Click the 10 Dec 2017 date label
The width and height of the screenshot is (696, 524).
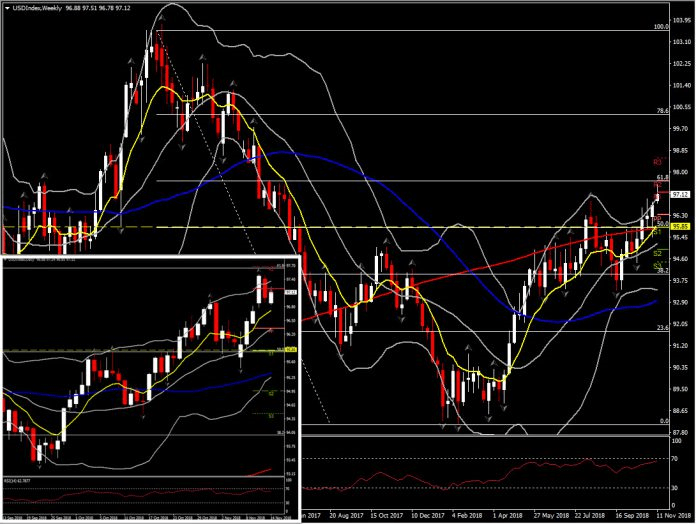click(x=428, y=516)
